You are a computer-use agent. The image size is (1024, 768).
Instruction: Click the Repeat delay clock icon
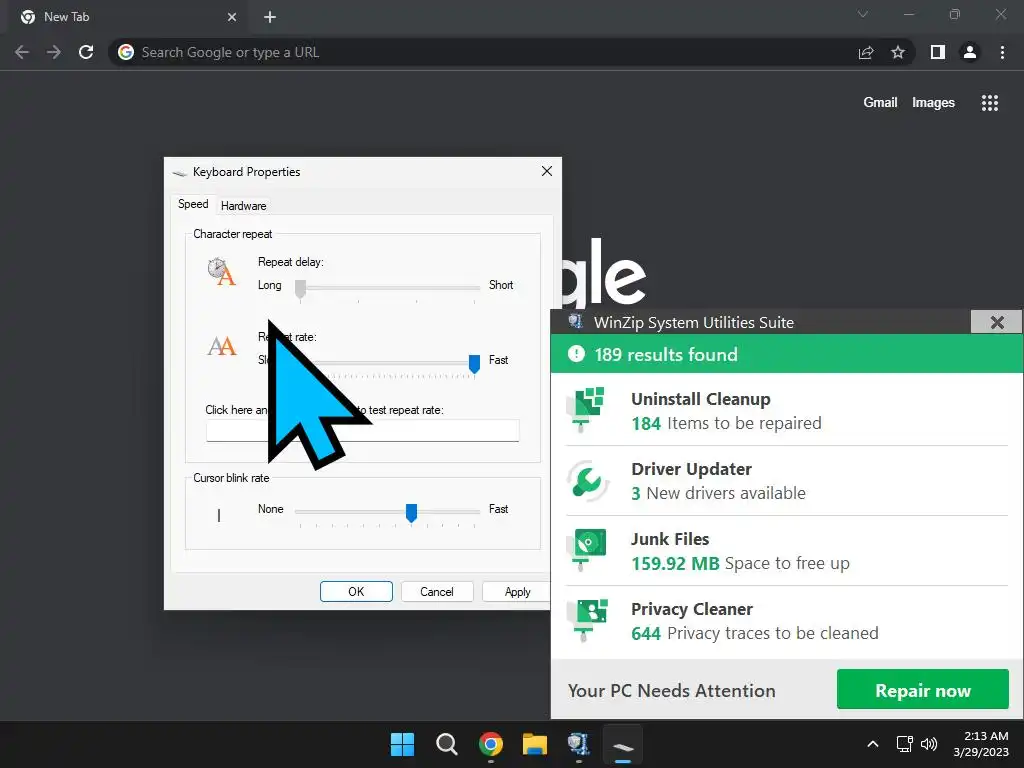pyautogui.click(x=221, y=272)
